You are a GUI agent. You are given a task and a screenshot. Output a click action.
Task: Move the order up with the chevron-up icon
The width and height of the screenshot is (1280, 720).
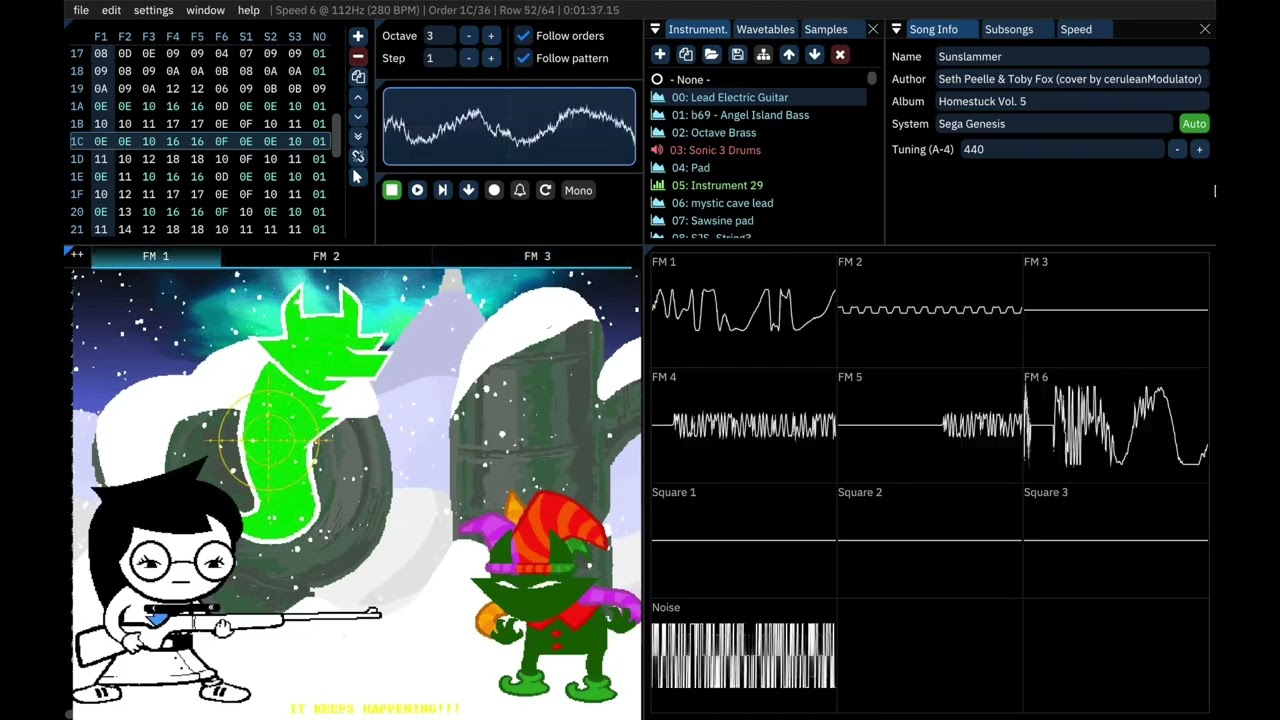click(358, 97)
